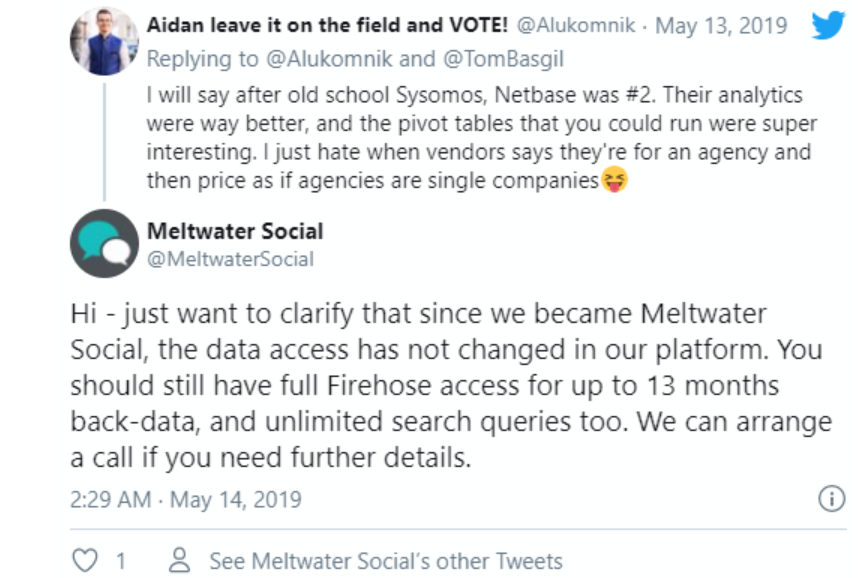864x578 pixels.
Task: Open the 2:29 AM May 14, 2019 timestamp
Action: pos(186,499)
